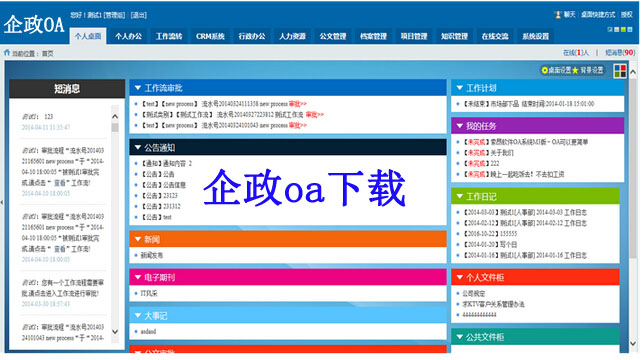Open the 个人办公 tab
The height and width of the screenshot is (360, 641).
(x=128, y=36)
